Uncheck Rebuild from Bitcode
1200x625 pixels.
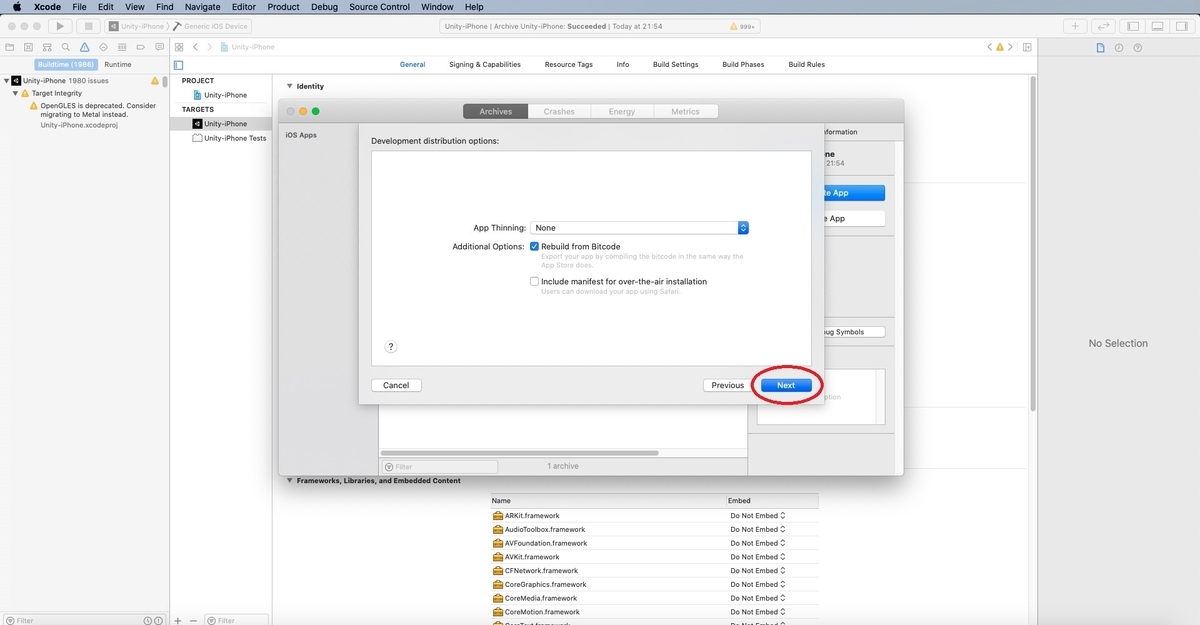[x=535, y=246]
